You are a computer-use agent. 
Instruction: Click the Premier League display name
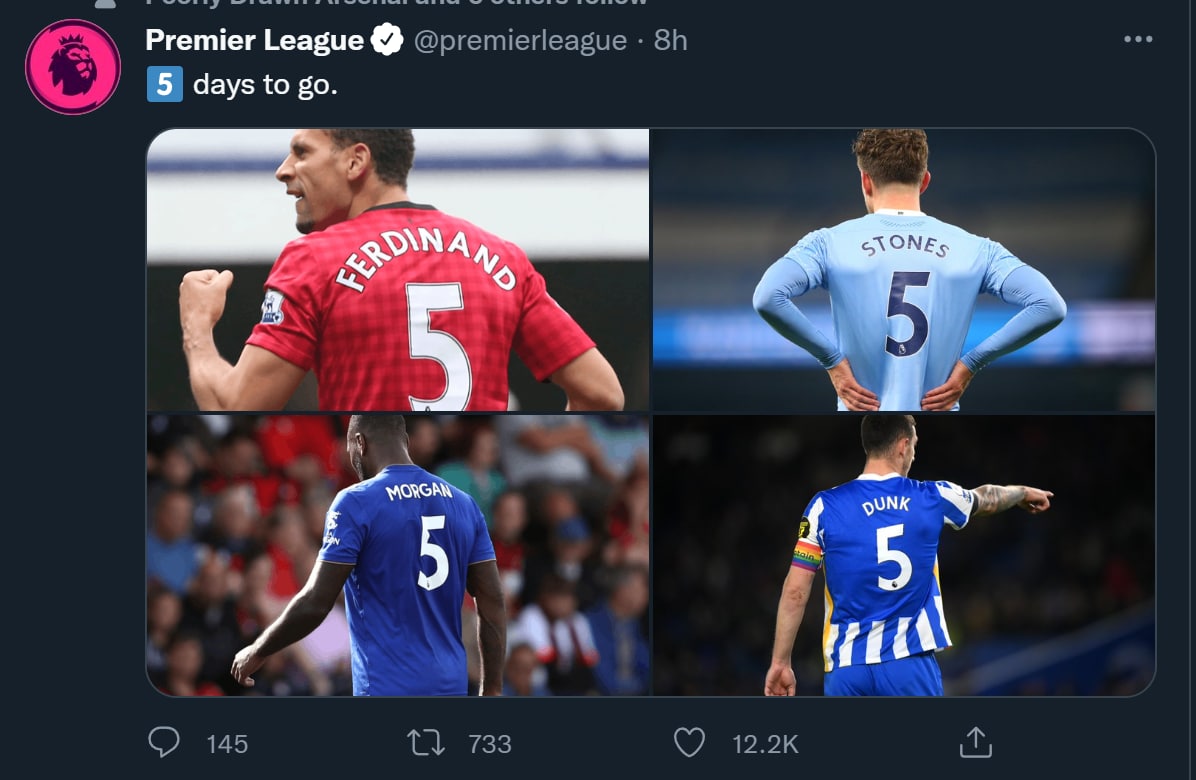point(254,40)
